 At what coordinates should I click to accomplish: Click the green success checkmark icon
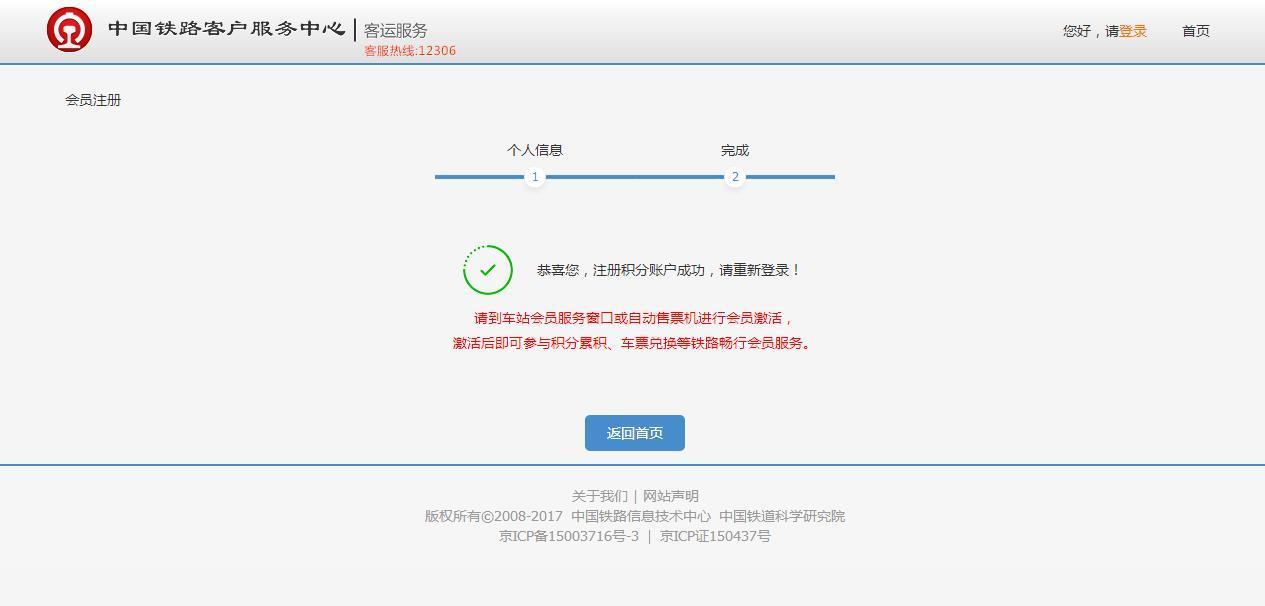pyautogui.click(x=488, y=270)
